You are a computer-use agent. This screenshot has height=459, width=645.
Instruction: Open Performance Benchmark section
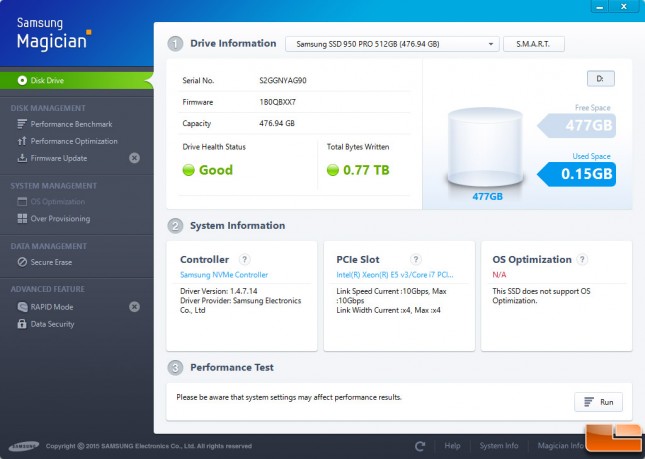[x=71, y=124]
